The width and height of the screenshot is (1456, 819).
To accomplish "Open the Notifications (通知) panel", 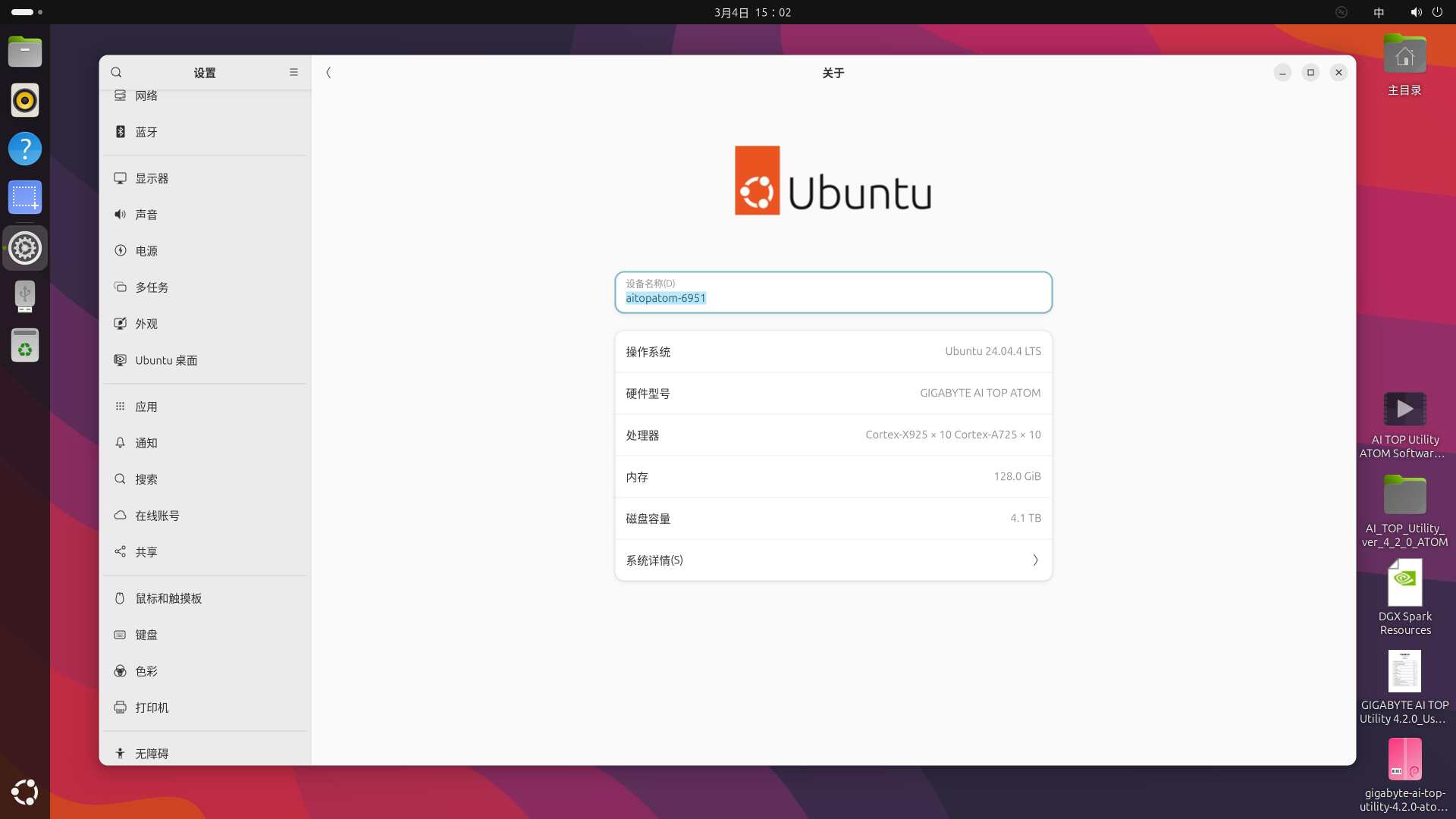I will click(146, 443).
